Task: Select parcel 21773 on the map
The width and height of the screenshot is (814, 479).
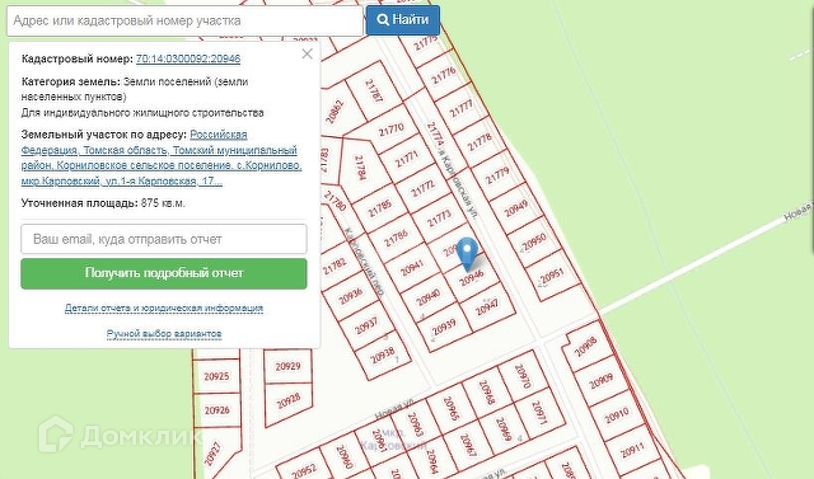Action: point(439,219)
